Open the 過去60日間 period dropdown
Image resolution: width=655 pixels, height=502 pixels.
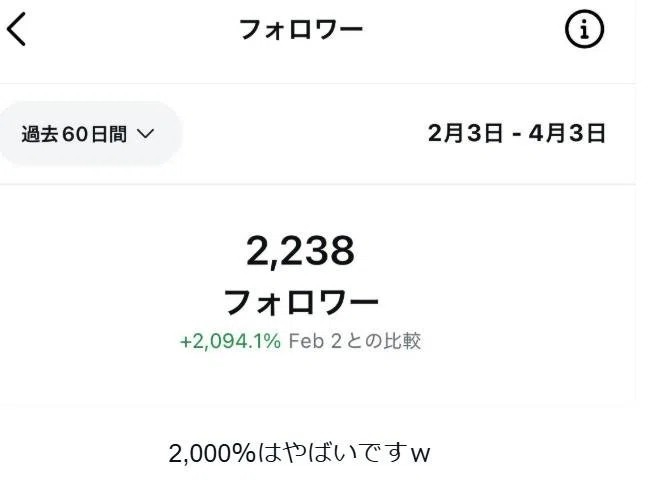point(88,134)
